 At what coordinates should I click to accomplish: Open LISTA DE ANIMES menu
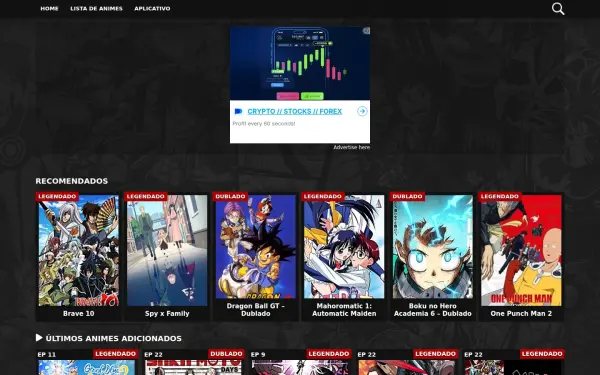coord(96,8)
